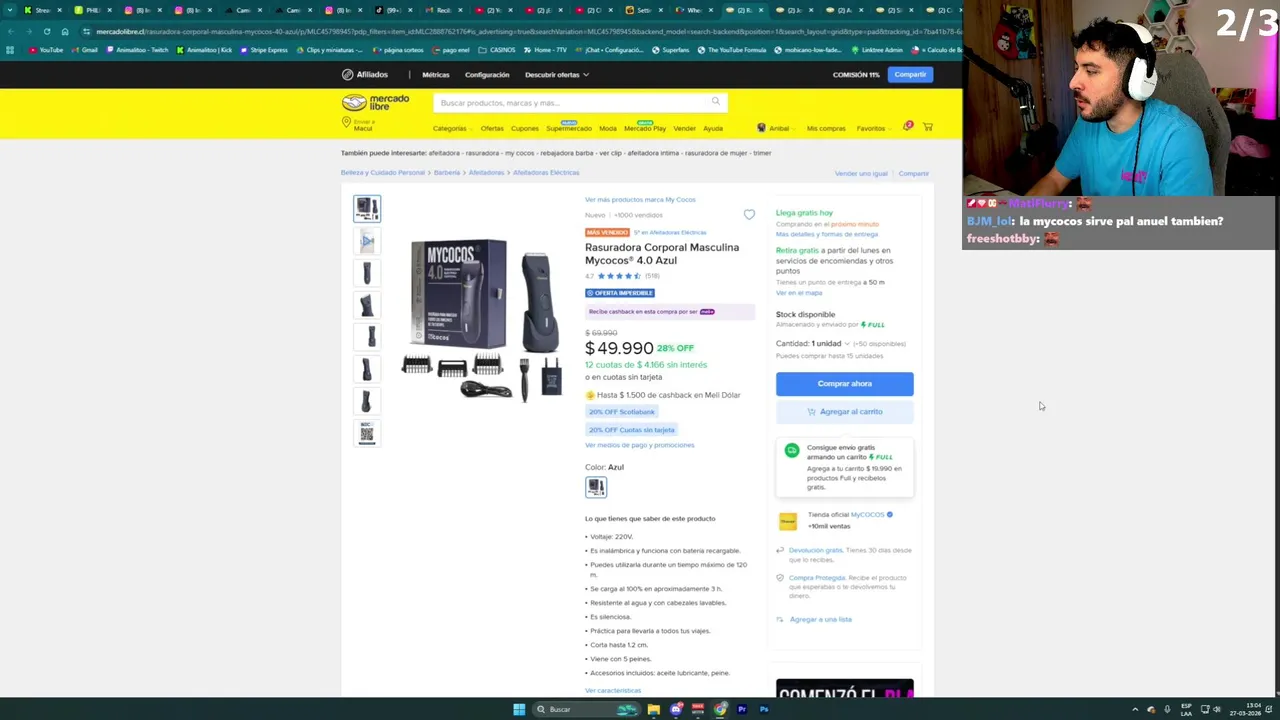Click the Afiliados logo icon
1280x720 pixels.
click(x=347, y=74)
